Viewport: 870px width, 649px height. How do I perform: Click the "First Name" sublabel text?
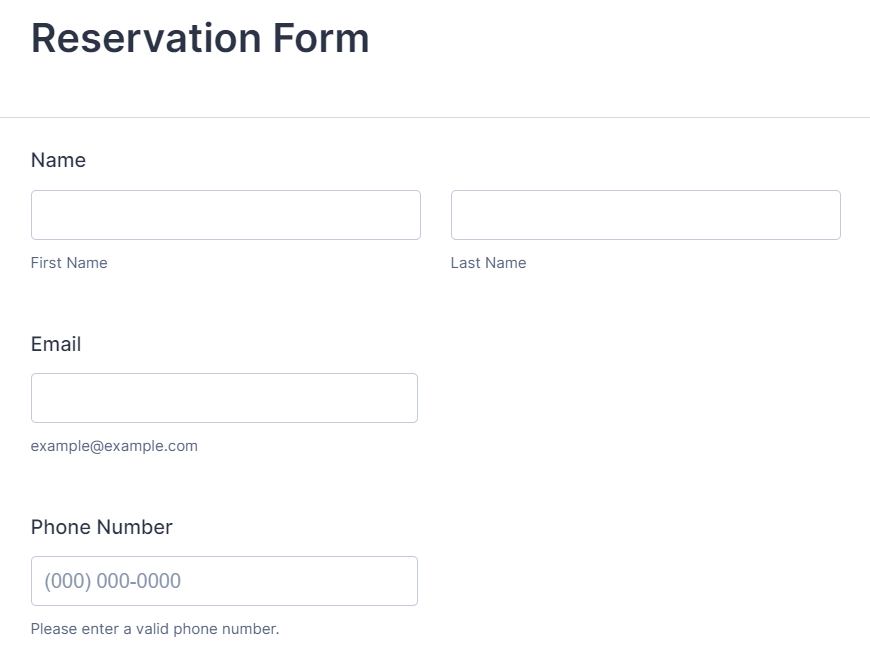[69, 263]
